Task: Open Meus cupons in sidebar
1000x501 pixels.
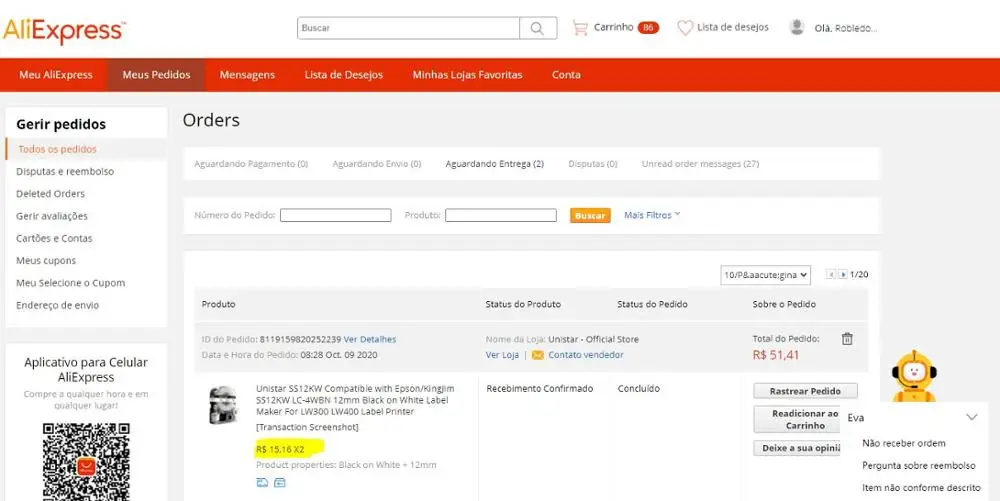Action: 46,261
